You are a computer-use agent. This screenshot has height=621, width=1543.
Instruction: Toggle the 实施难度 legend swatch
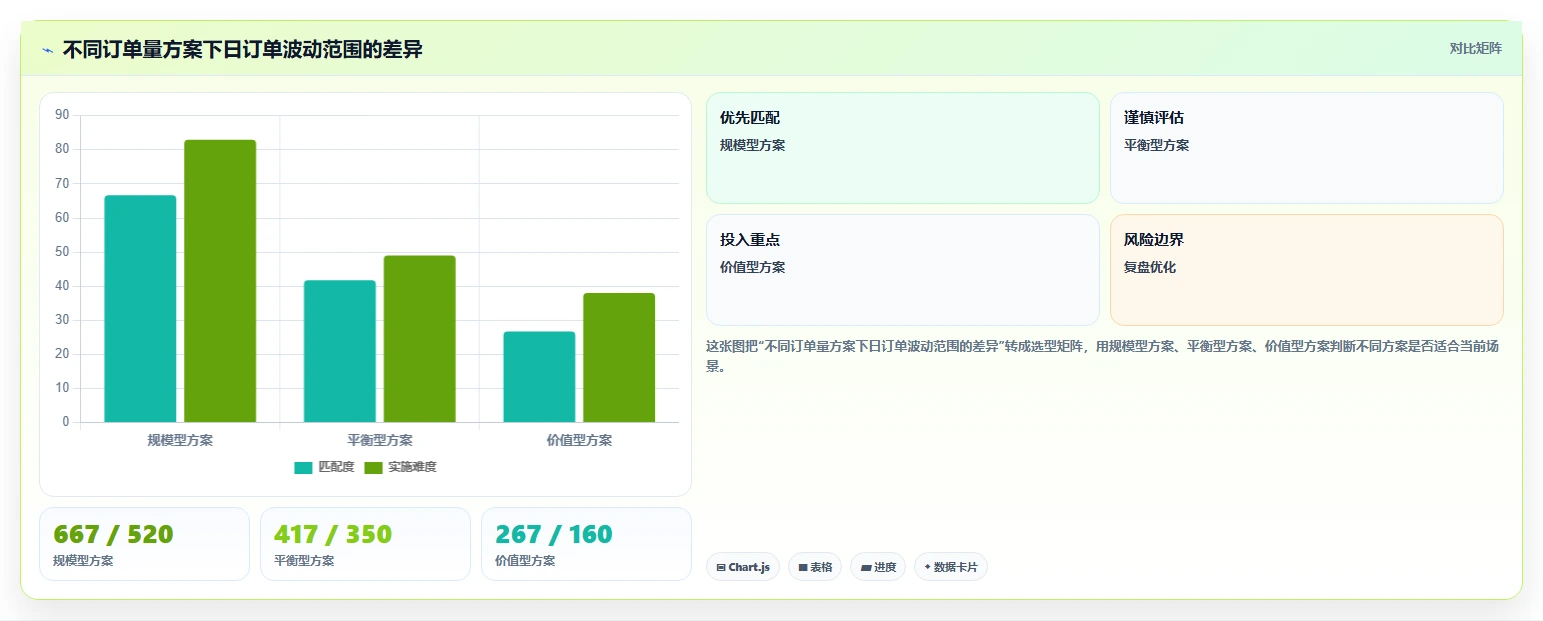click(373, 468)
